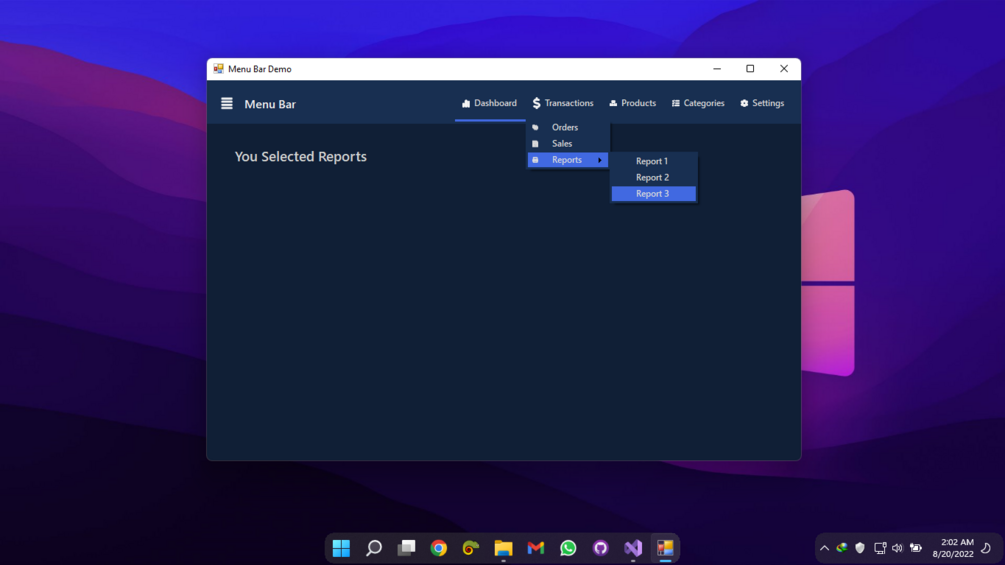Open the volume tray icon
The image size is (1005, 565).
897,548
